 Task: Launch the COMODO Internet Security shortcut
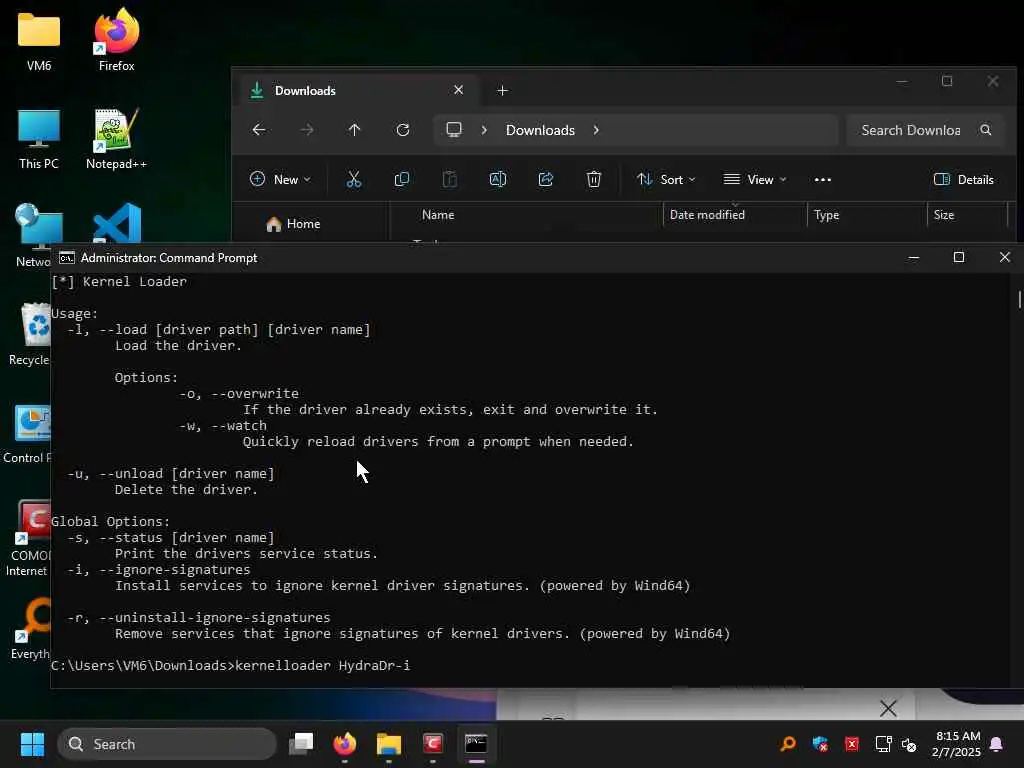(x=27, y=538)
